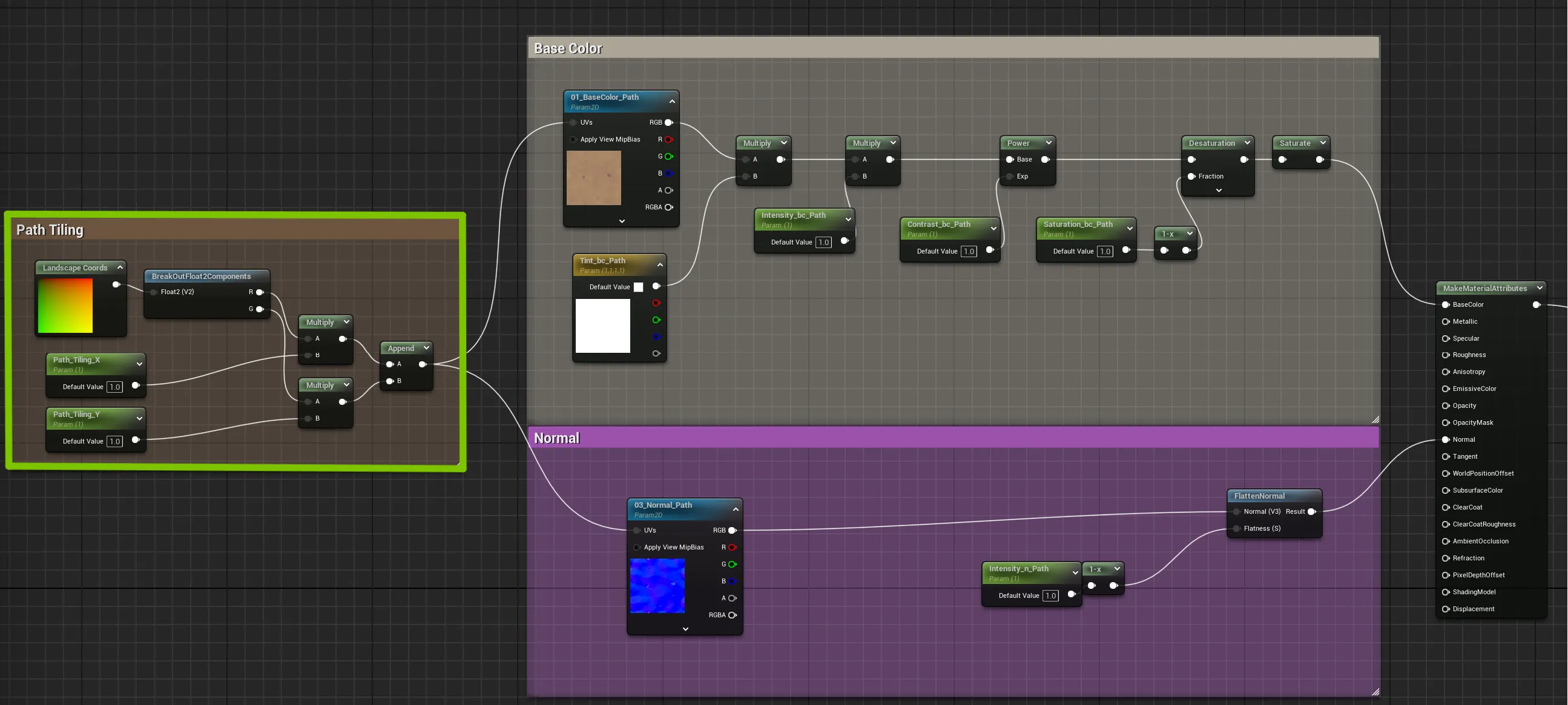Select the Path Tiling comment box title
The height and width of the screenshot is (705, 1568).
click(x=50, y=230)
